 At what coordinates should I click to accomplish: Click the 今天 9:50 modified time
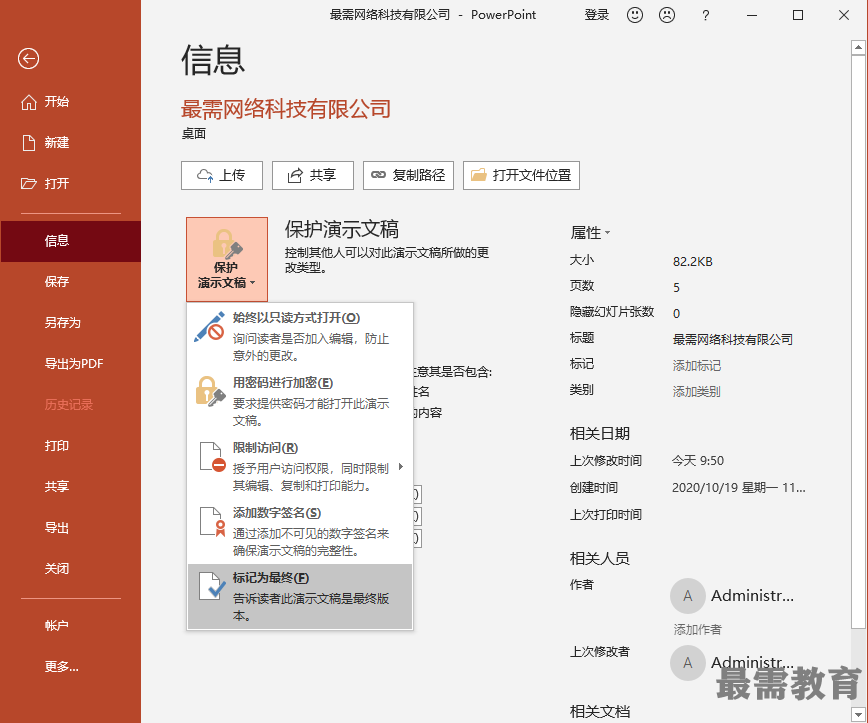pyautogui.click(x=698, y=461)
